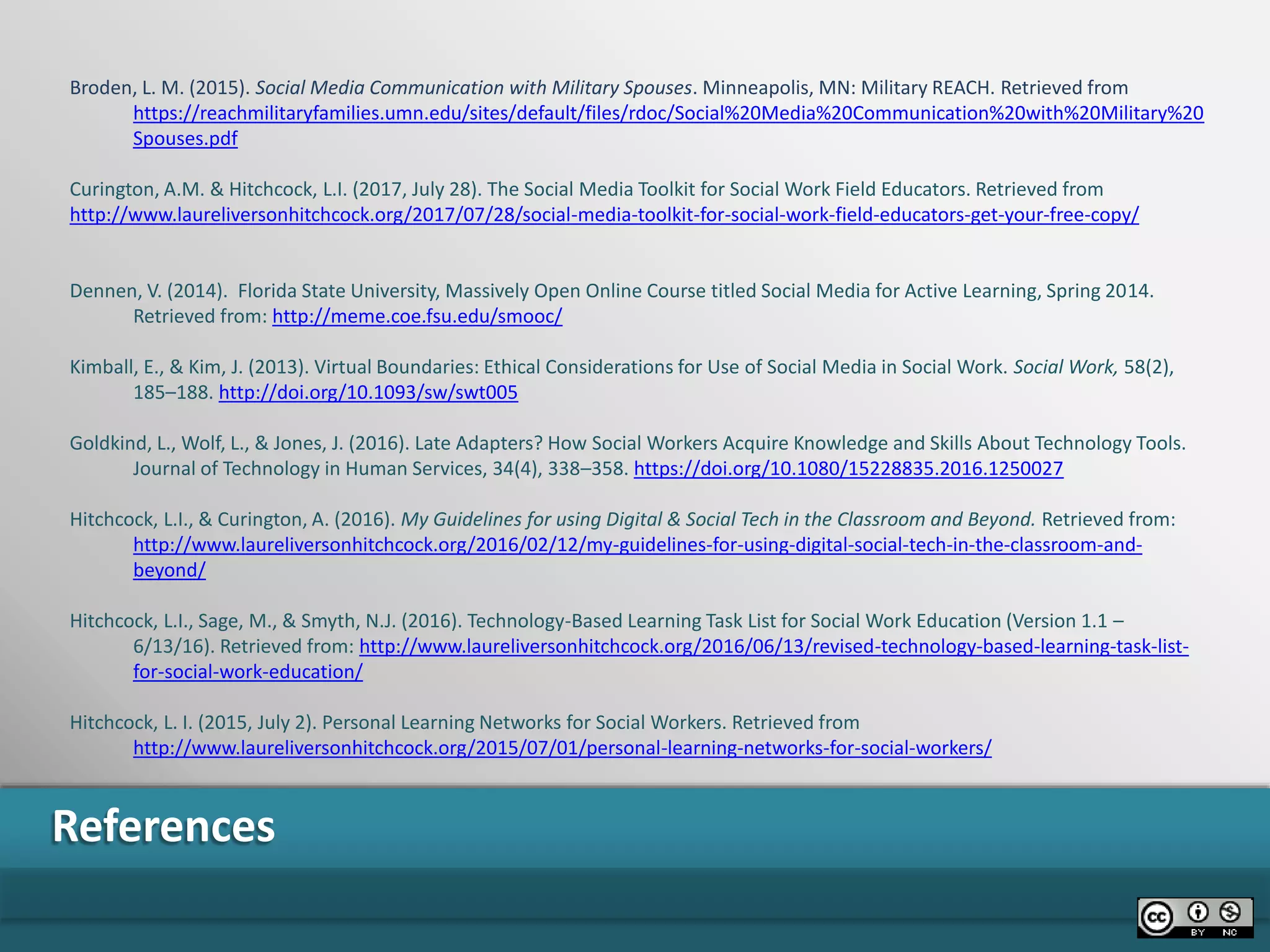Click the 'for-social-work-education/' link continuation
1270x952 pixels.
tap(248, 672)
